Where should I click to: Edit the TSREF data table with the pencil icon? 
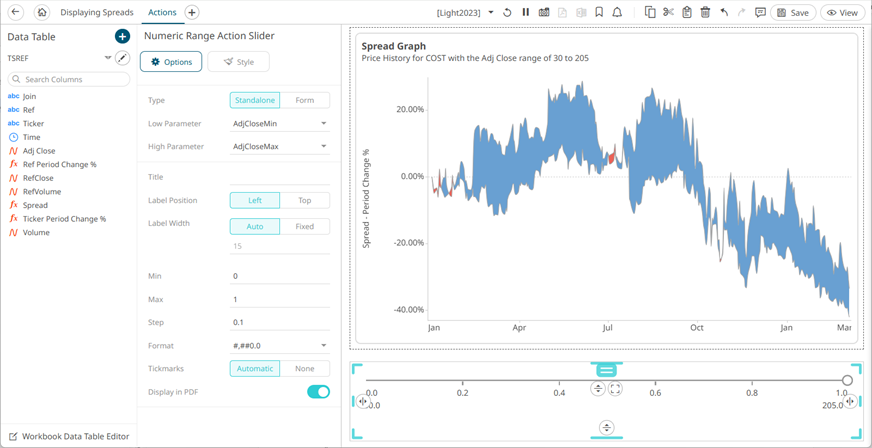(122, 58)
